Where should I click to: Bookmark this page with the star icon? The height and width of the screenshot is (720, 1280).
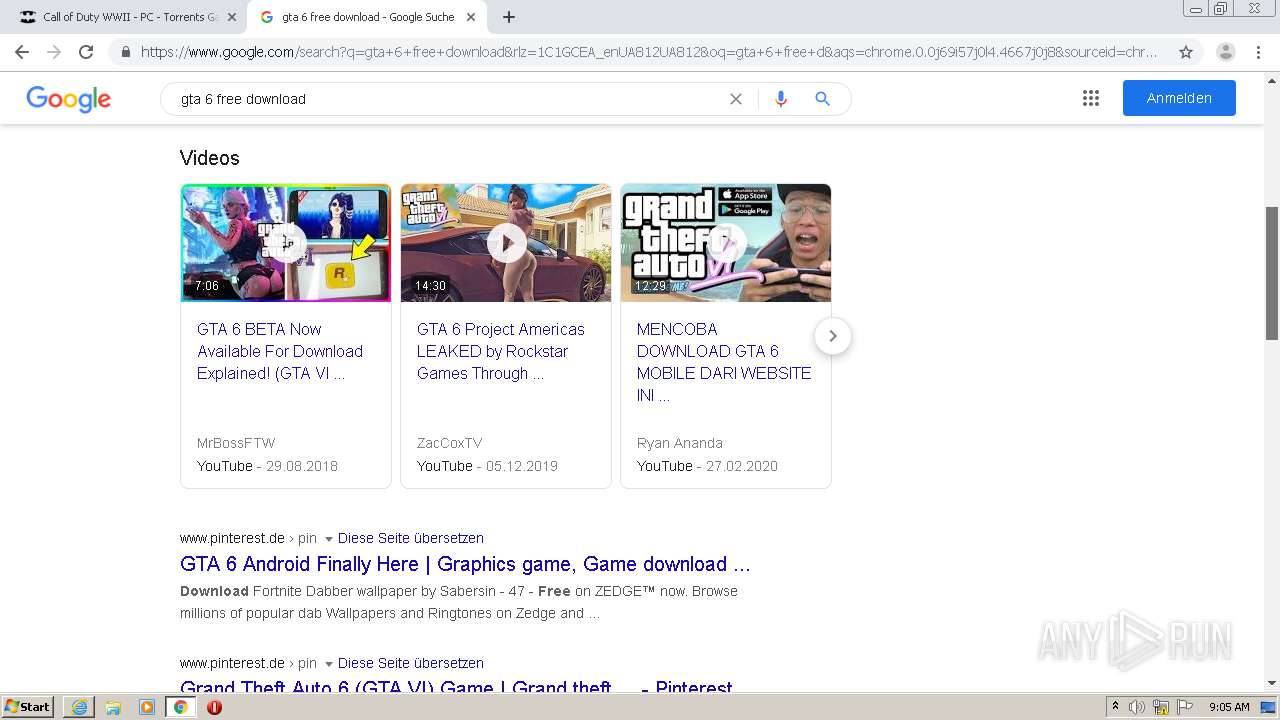tap(1186, 52)
